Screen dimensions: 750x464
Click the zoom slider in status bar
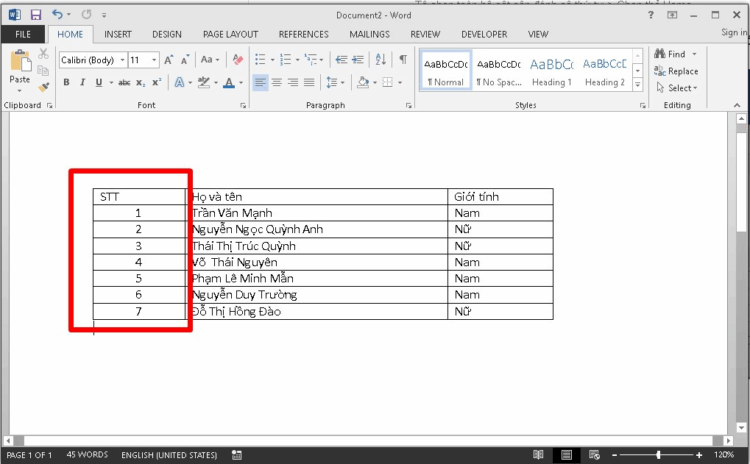coord(660,455)
